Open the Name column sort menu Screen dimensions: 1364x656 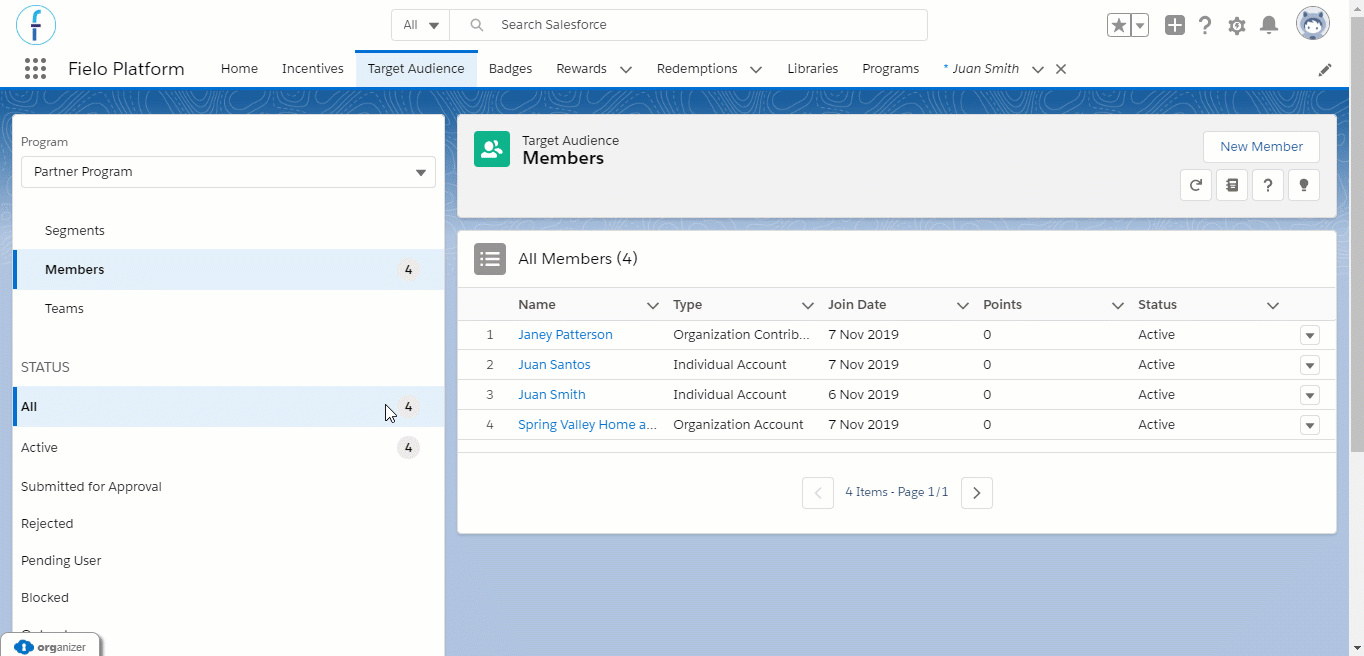[653, 305]
